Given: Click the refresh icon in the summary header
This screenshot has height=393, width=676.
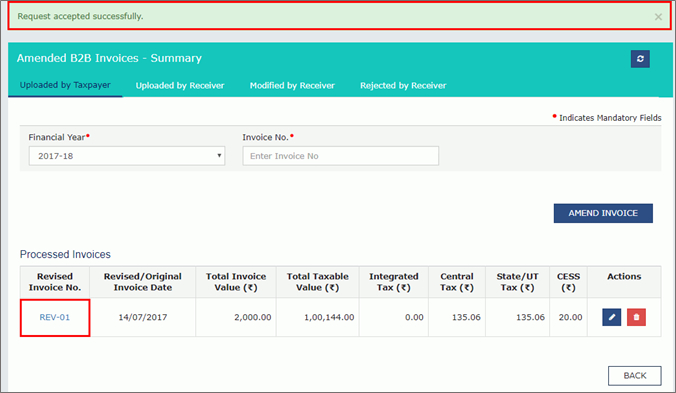Looking at the screenshot, I should [640, 59].
